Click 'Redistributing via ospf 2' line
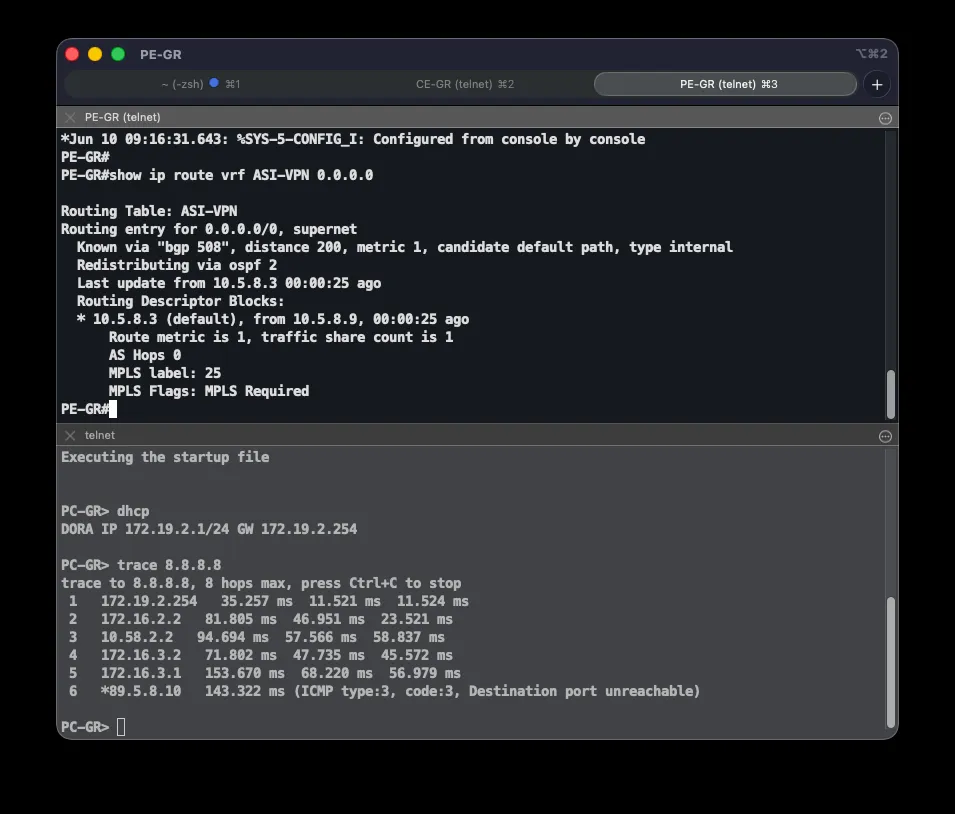955x814 pixels. (x=177, y=265)
